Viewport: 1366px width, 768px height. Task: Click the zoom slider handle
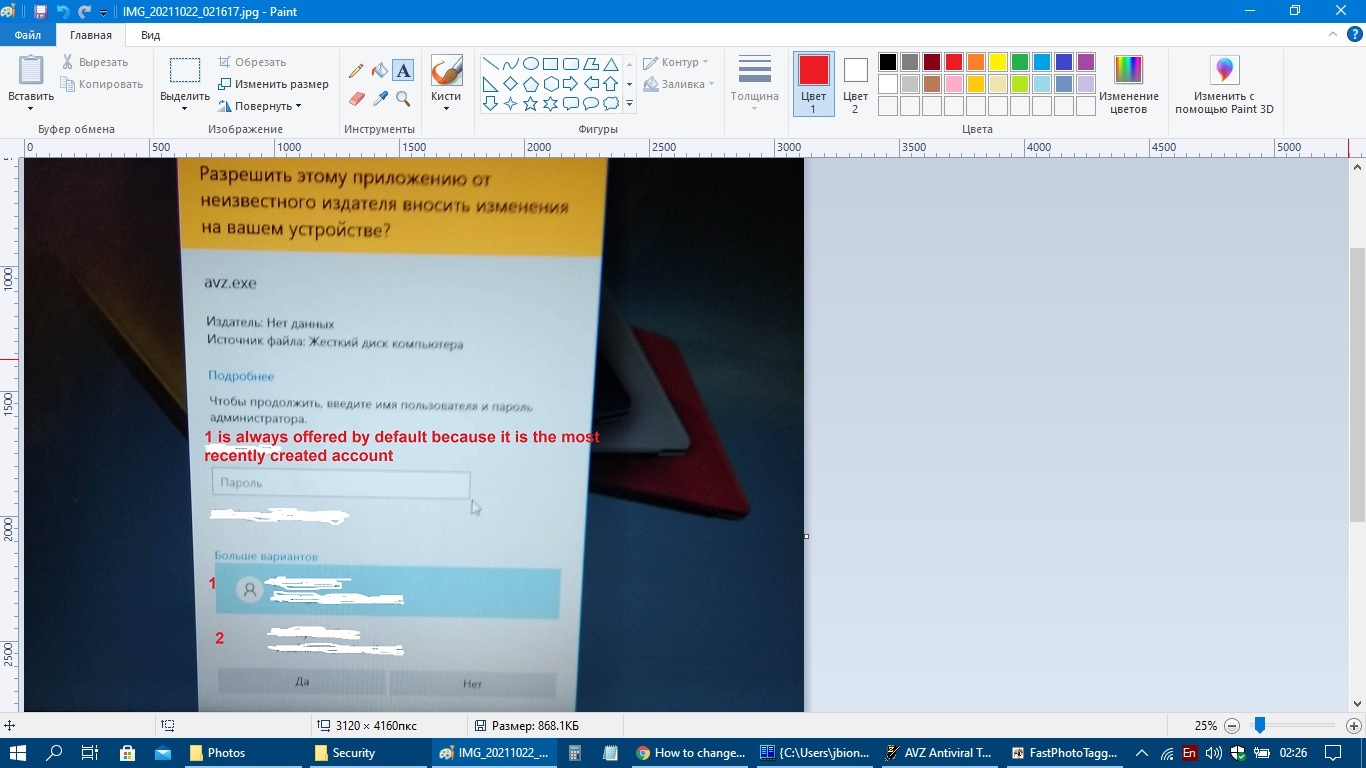click(1260, 726)
